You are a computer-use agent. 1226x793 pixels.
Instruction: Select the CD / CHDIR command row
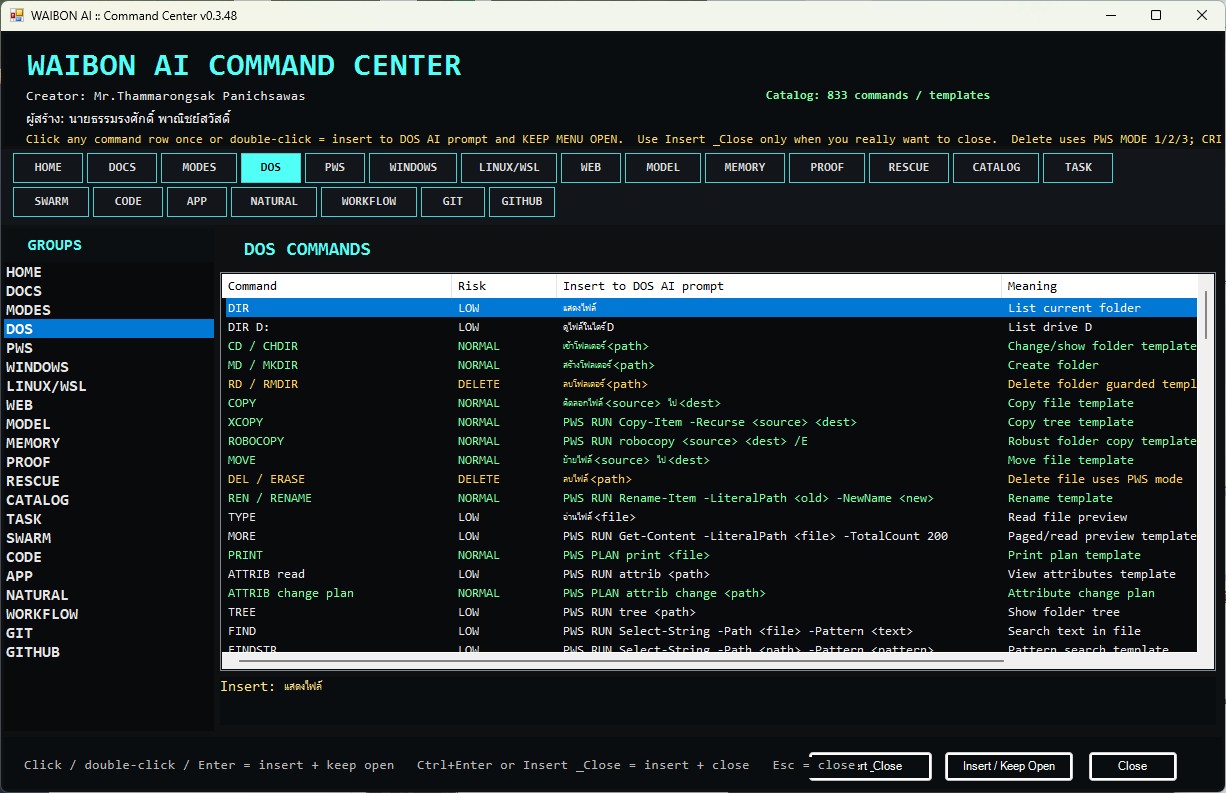tap(710, 346)
